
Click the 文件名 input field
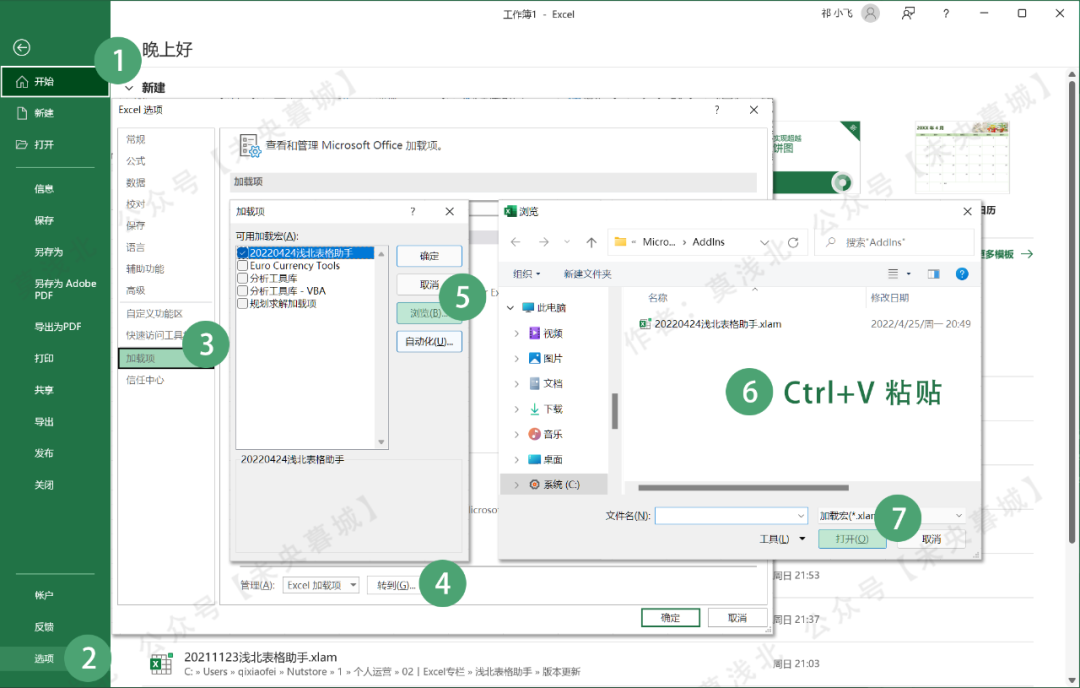point(731,515)
